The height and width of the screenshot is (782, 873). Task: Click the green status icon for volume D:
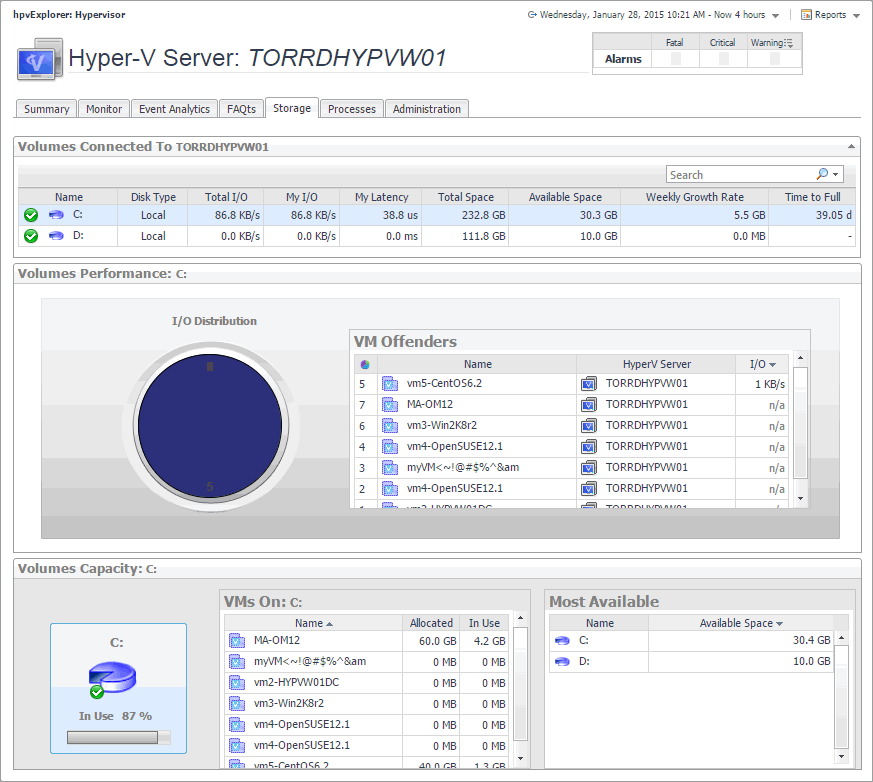(x=31, y=236)
